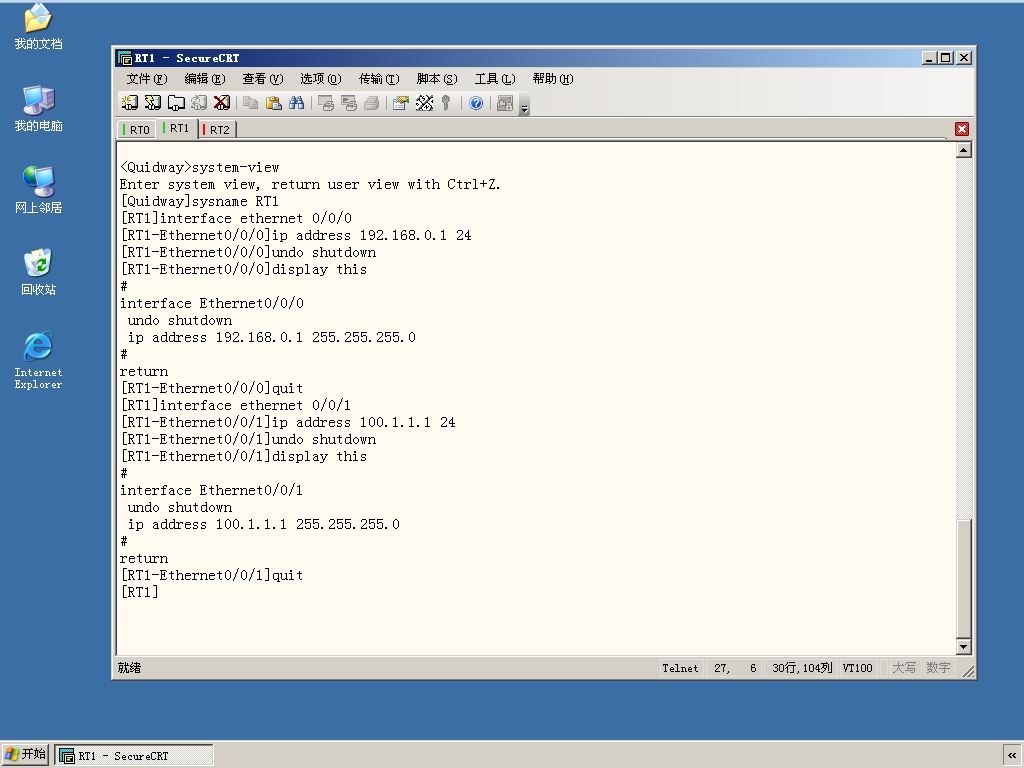The image size is (1024, 768).
Task: Open Help with blue question icon
Action: point(476,103)
